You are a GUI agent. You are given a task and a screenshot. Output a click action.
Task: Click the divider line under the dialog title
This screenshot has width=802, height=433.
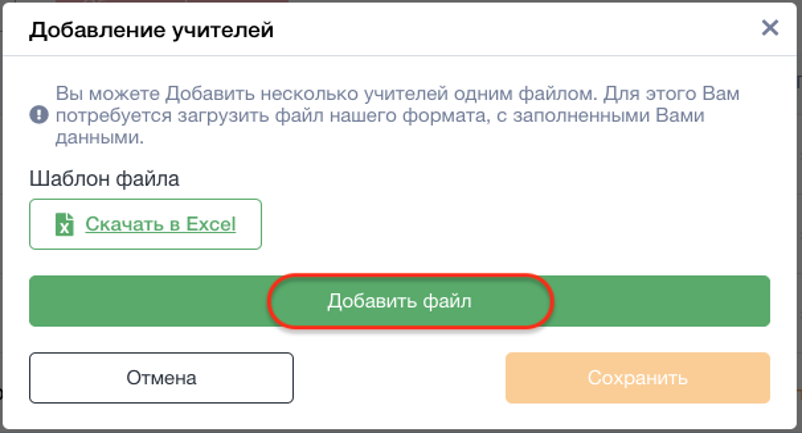click(399, 55)
